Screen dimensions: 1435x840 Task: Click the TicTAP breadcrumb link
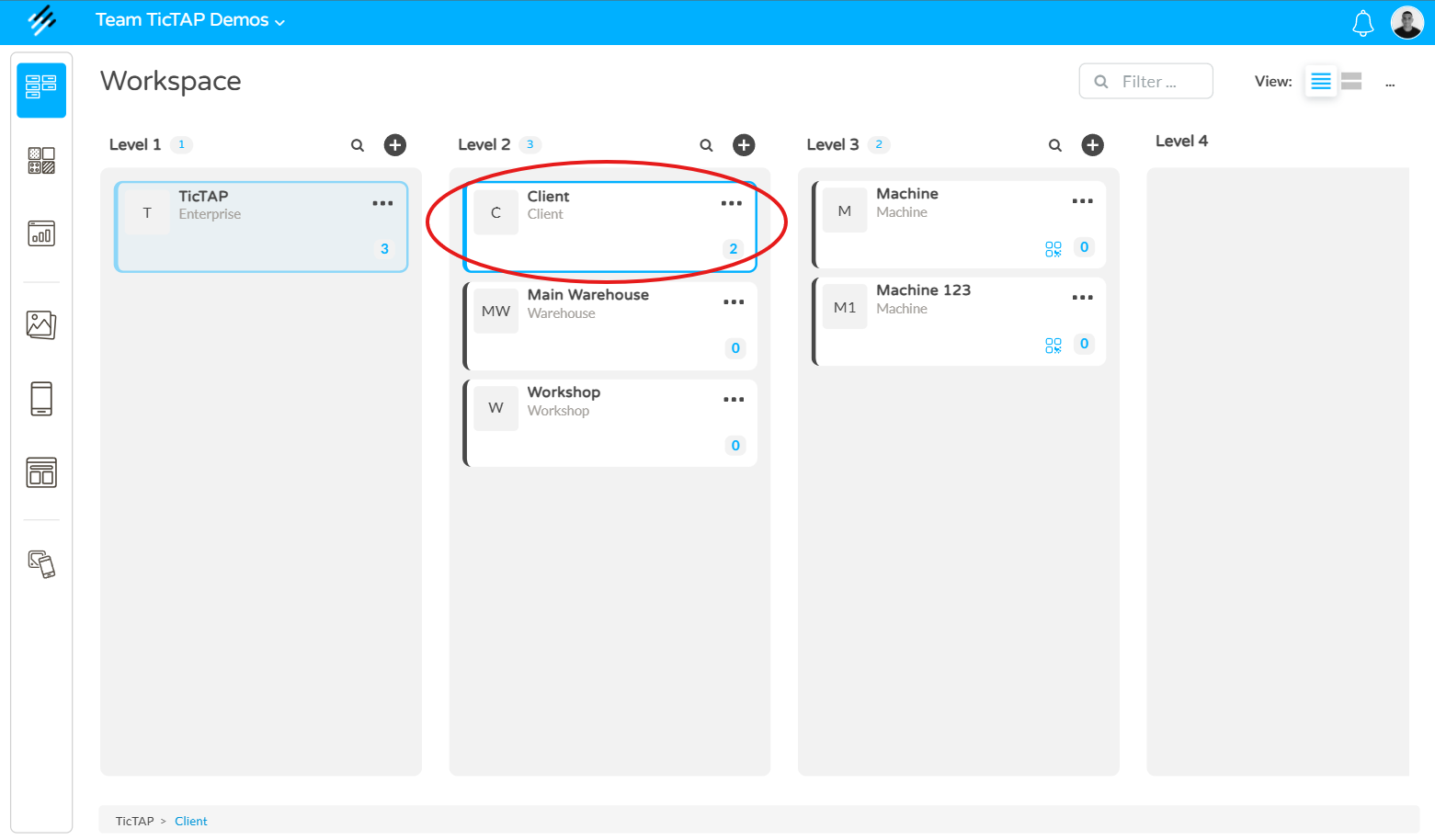[134, 822]
